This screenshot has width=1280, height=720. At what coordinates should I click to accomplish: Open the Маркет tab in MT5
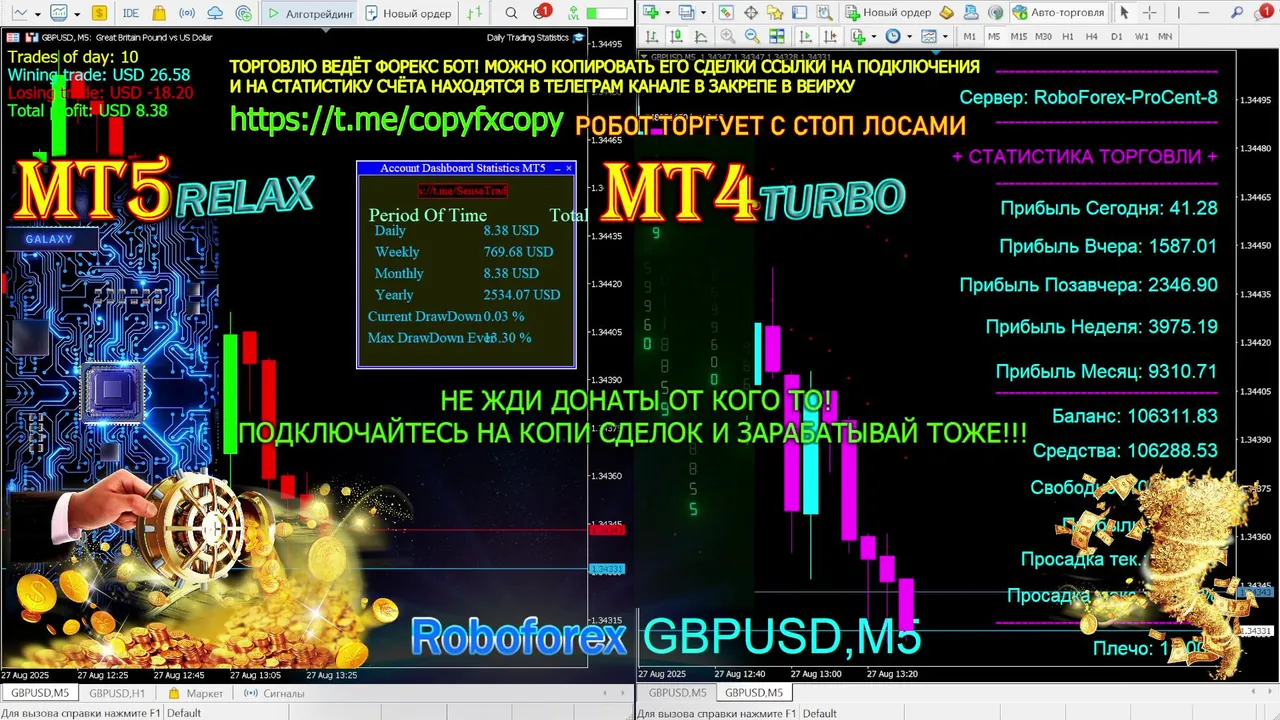click(x=196, y=693)
